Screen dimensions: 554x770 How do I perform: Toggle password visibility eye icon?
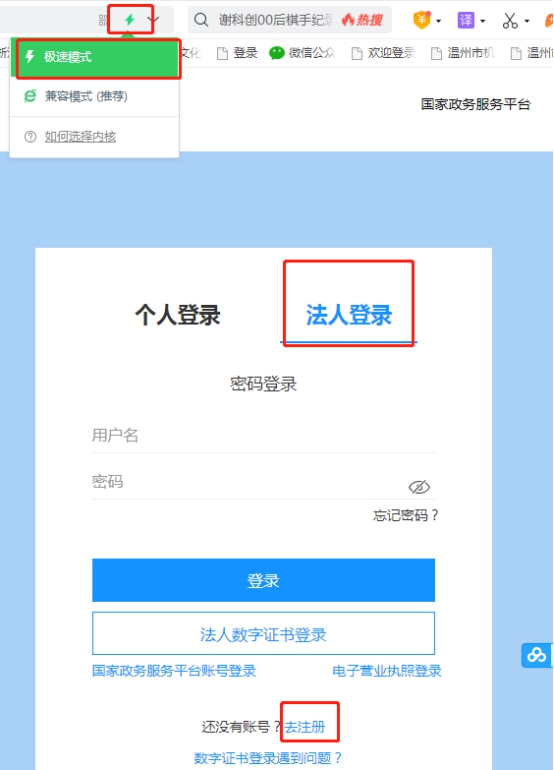coord(419,487)
